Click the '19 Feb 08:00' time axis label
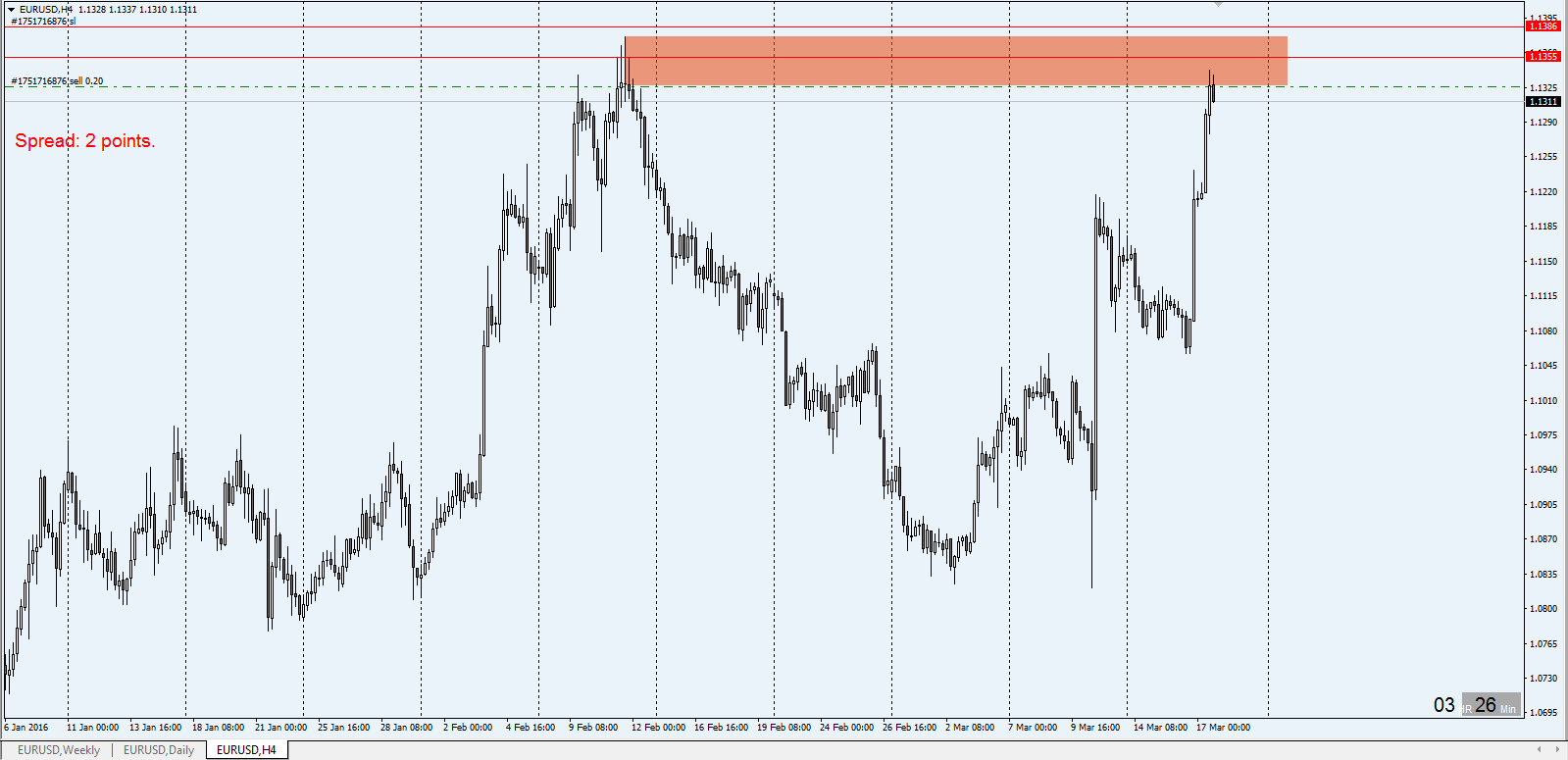The image size is (1568, 760). coord(784,728)
